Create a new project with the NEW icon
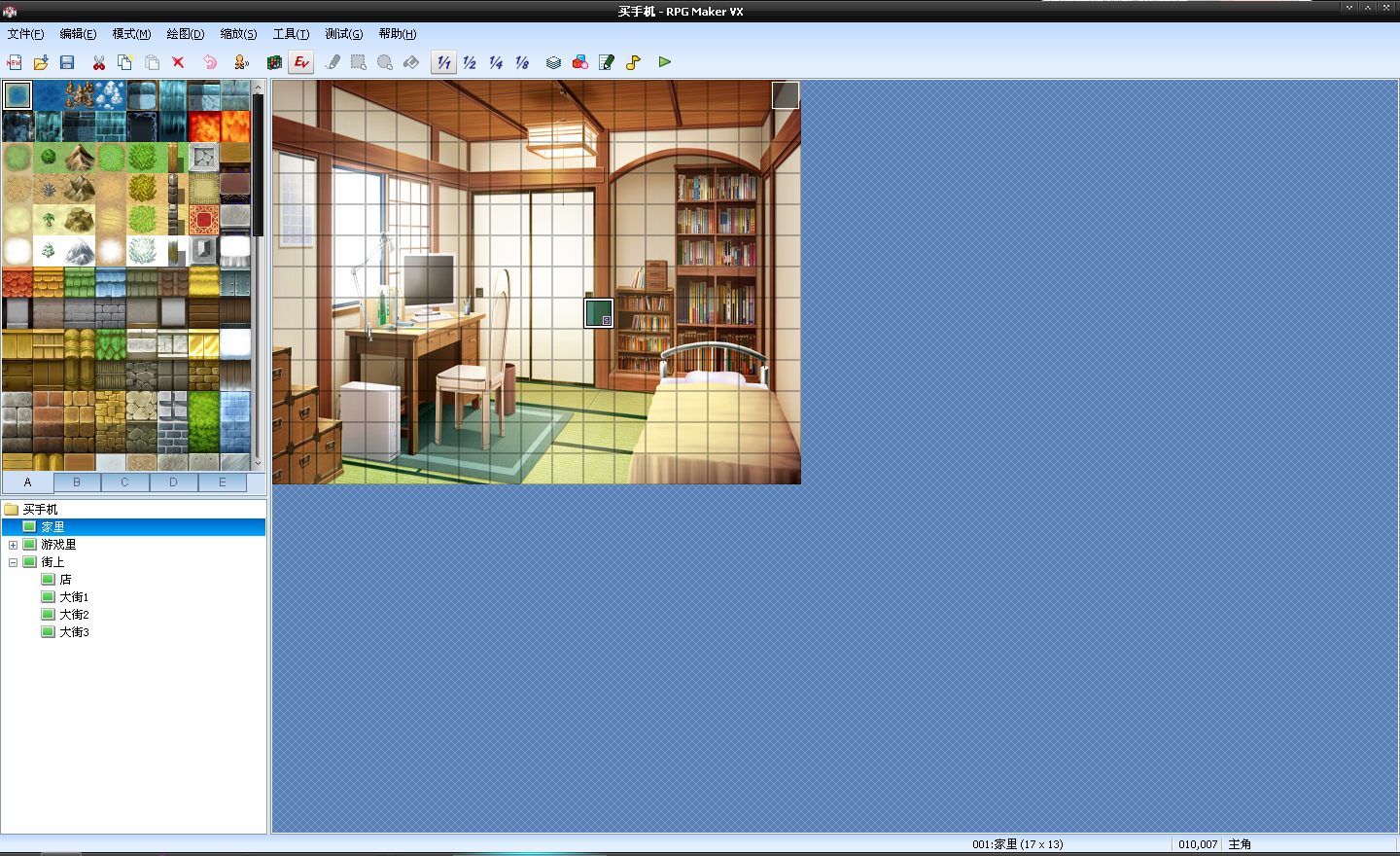 (x=15, y=62)
